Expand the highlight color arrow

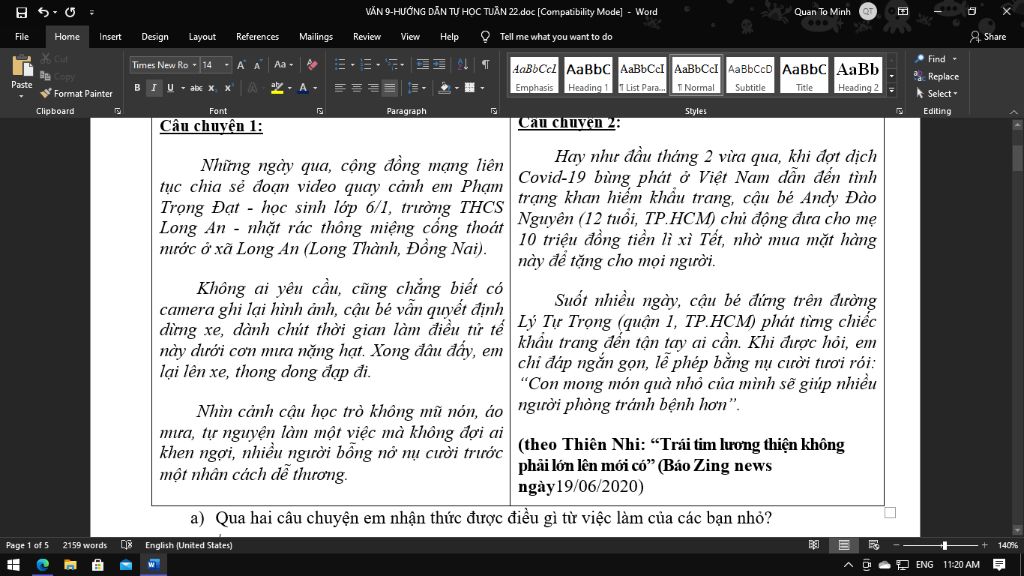tap(289, 88)
